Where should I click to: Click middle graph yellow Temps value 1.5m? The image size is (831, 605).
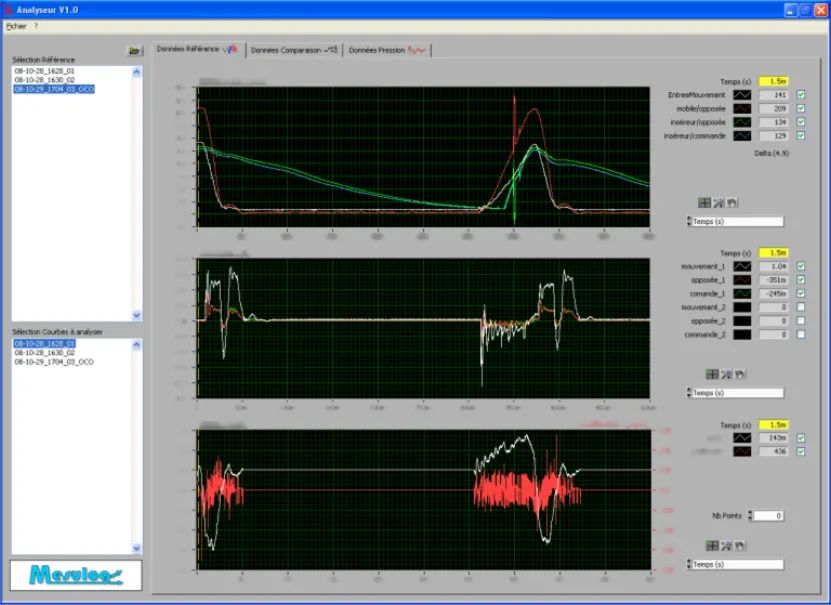[774, 253]
